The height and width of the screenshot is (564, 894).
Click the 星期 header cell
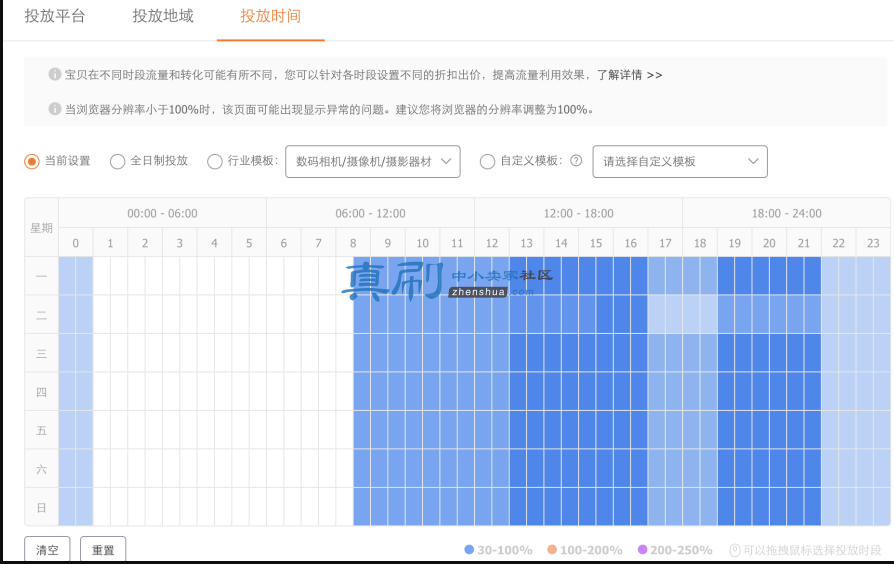(x=42, y=228)
